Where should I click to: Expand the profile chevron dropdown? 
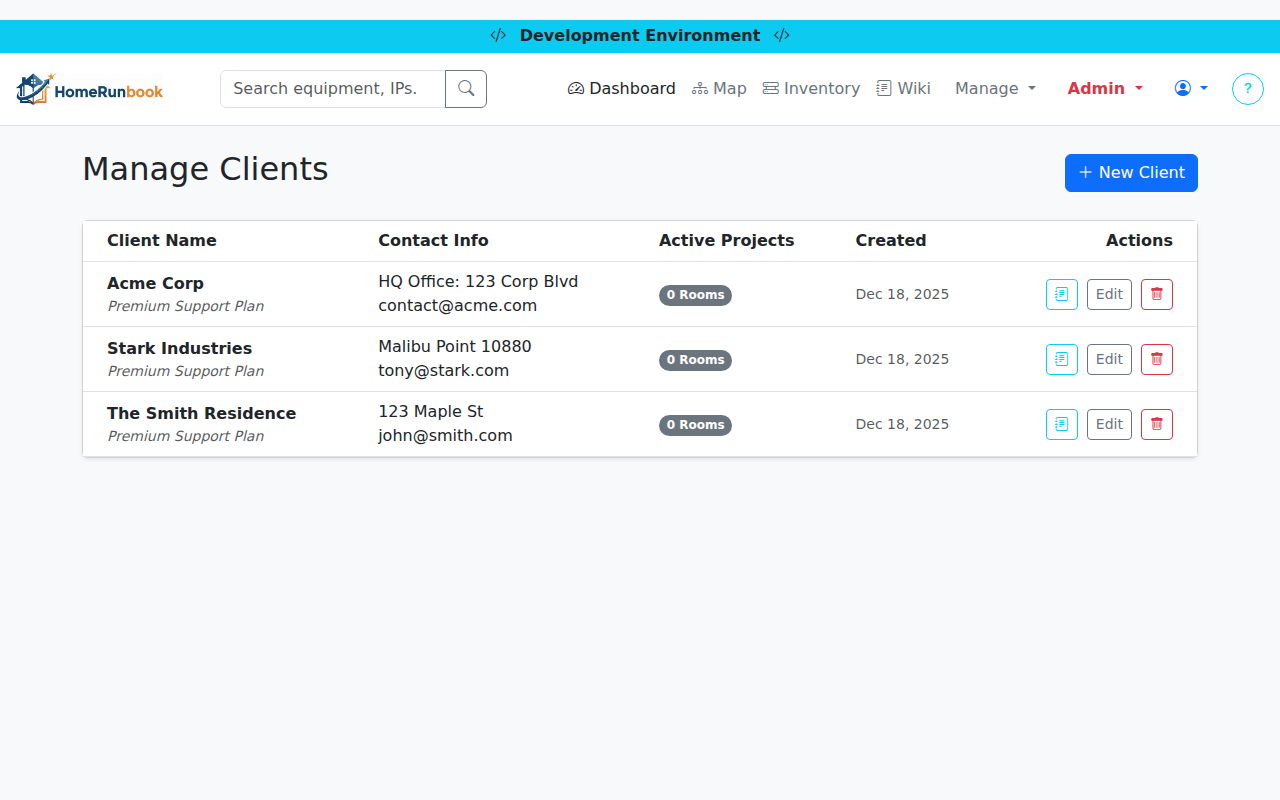(1203, 88)
